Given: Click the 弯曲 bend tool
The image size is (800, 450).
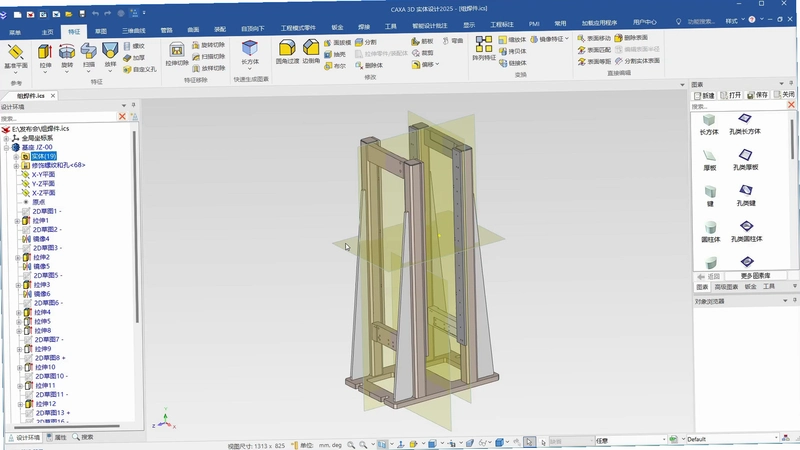Looking at the screenshot, I should pyautogui.click(x=453, y=41).
